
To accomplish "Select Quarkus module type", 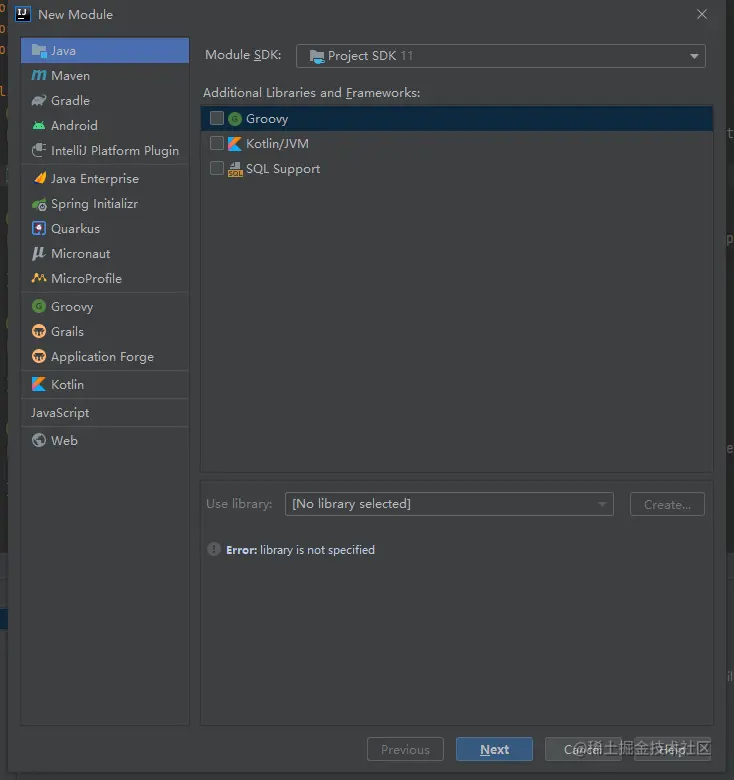I will (105, 229).
